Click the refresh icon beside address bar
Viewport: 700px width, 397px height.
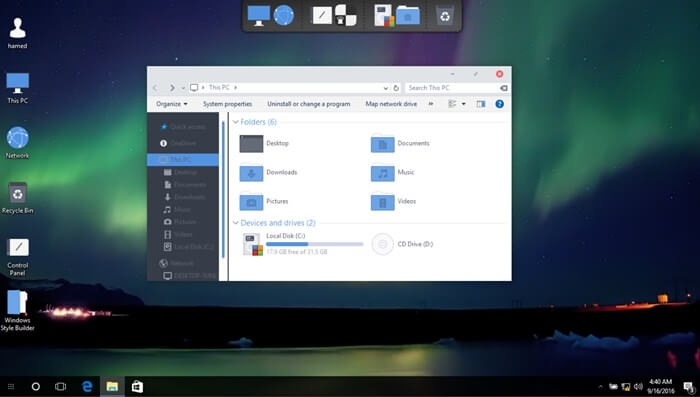point(396,88)
